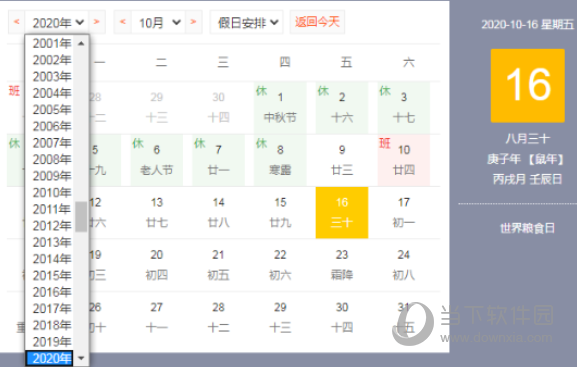Go to next year arrow
Image resolution: width=577 pixels, height=367 pixels.
(97, 22)
